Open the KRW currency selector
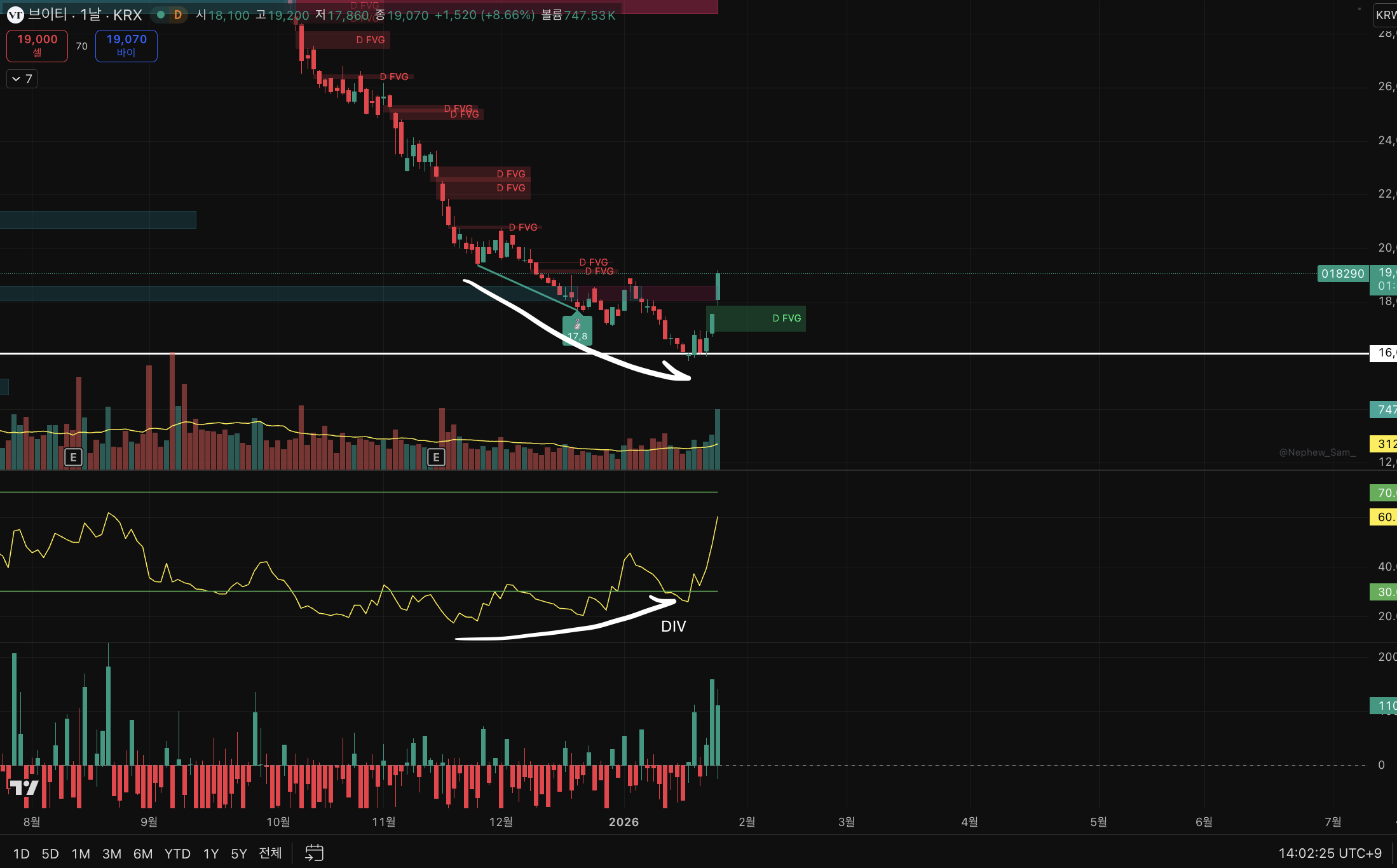Image resolution: width=1397 pixels, height=868 pixels. point(1386,15)
